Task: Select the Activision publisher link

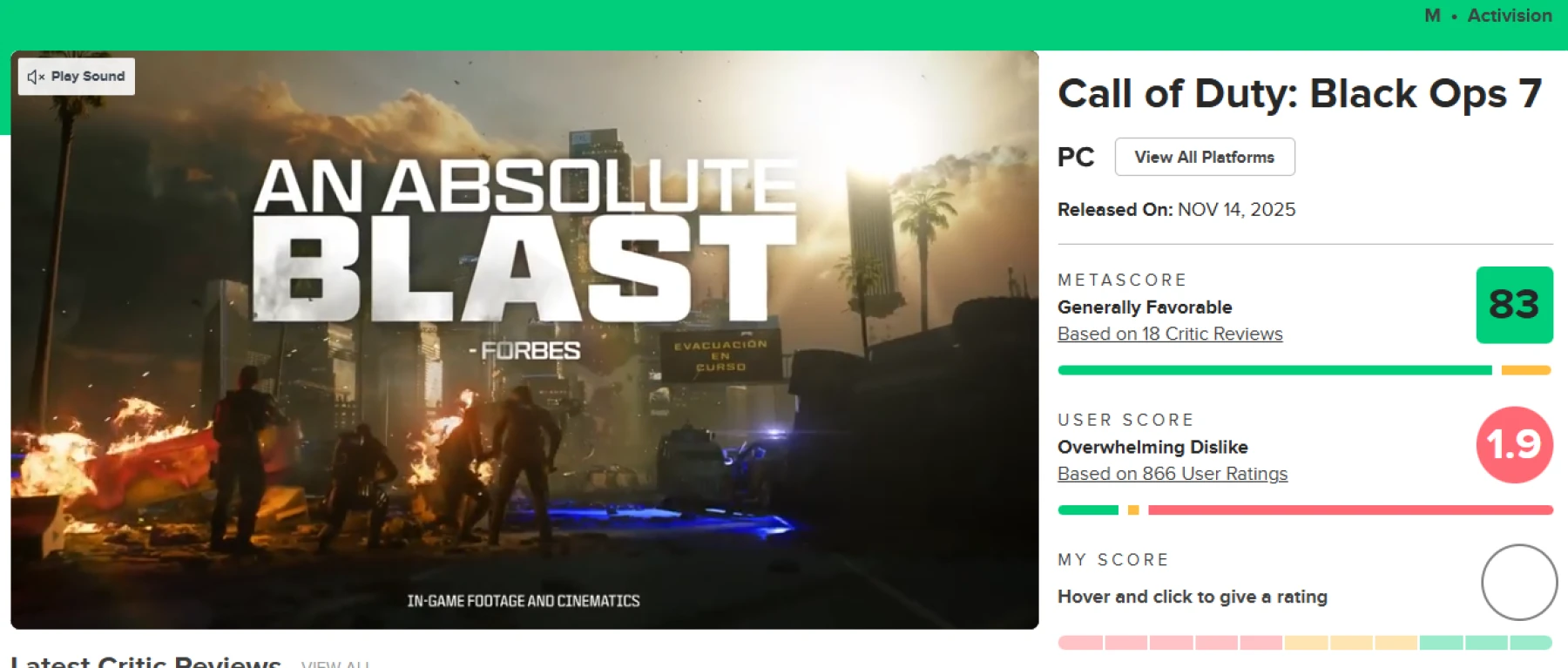Action: [1508, 15]
